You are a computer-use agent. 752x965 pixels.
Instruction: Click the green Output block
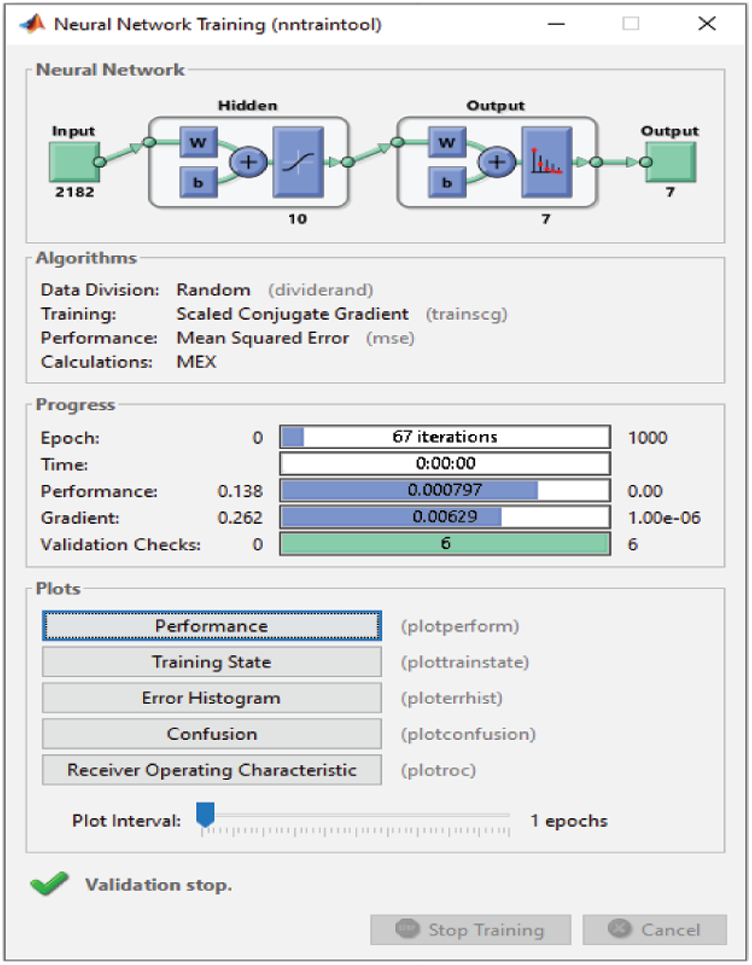(670, 161)
